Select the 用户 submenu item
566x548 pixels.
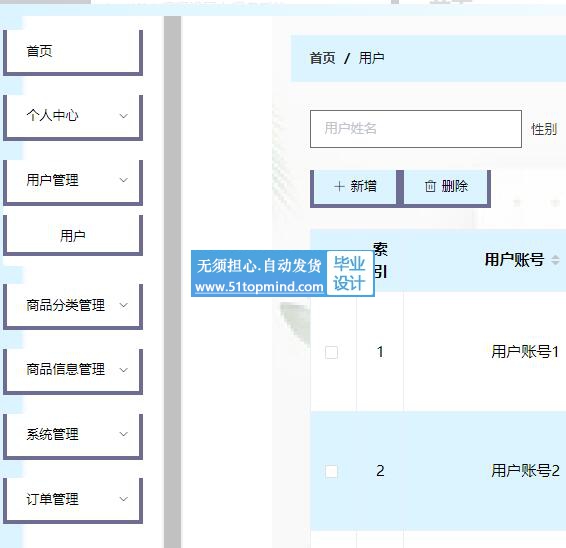click(73, 236)
